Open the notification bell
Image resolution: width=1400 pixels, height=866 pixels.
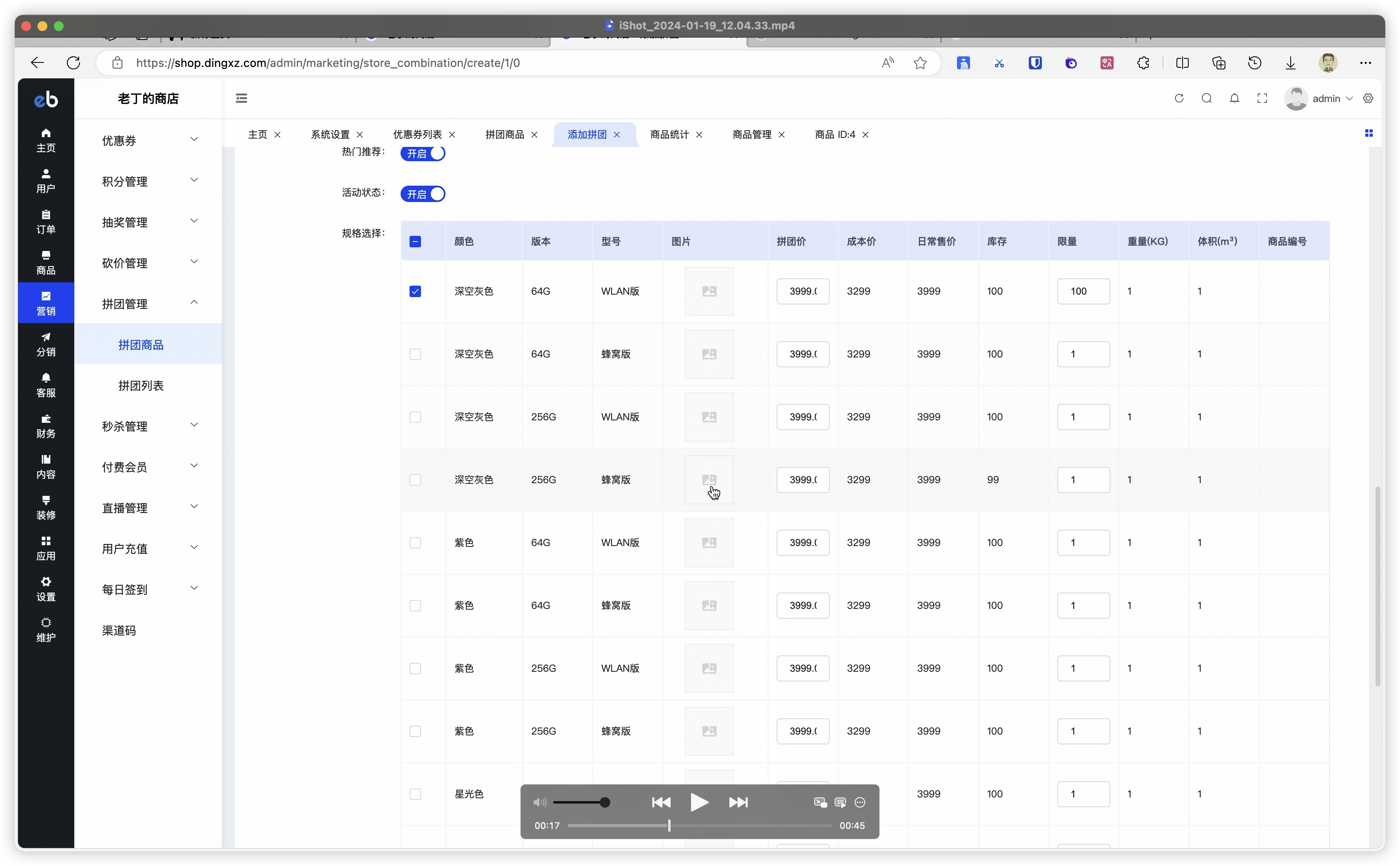1235,98
